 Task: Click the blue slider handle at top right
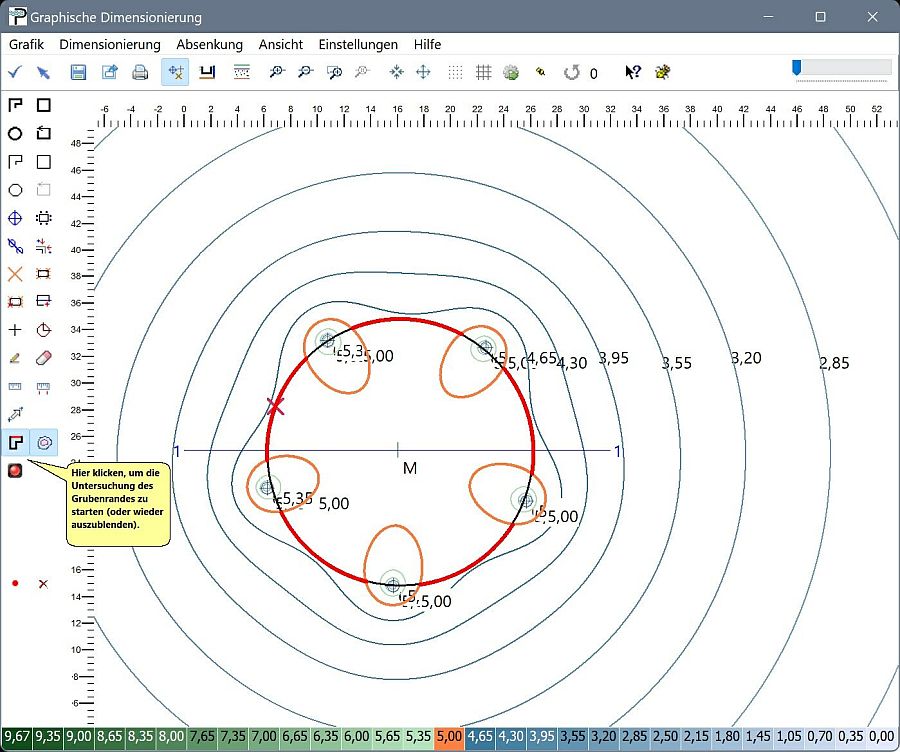point(796,67)
